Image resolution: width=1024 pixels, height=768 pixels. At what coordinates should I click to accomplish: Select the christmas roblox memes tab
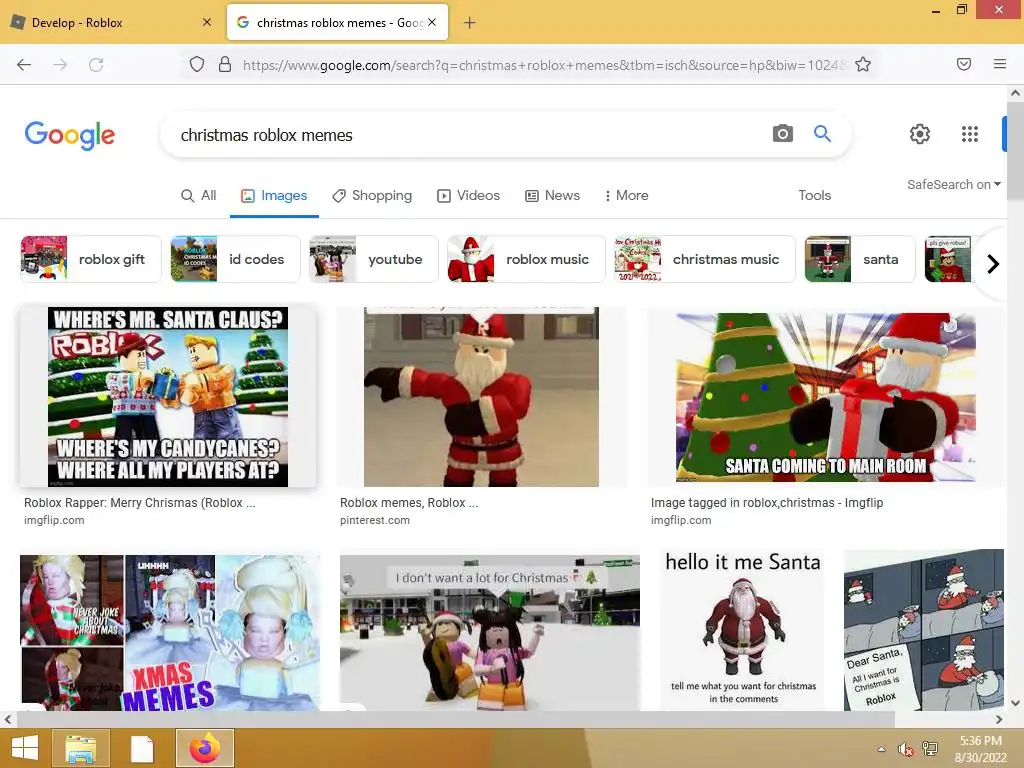point(337,22)
